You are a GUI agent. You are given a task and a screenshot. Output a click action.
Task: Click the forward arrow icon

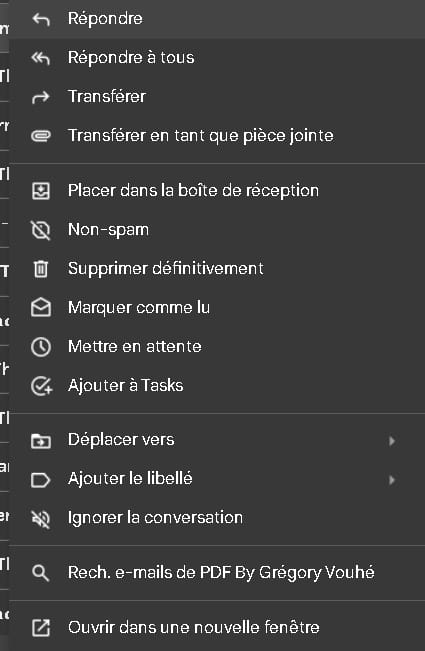41,97
